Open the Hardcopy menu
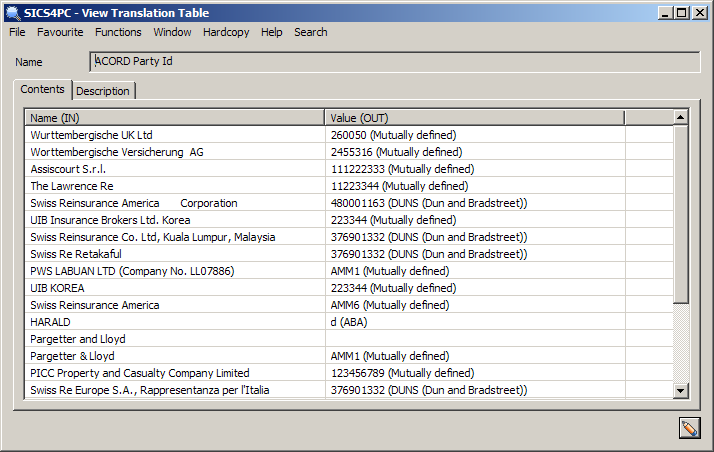The image size is (714, 452). coord(226,32)
